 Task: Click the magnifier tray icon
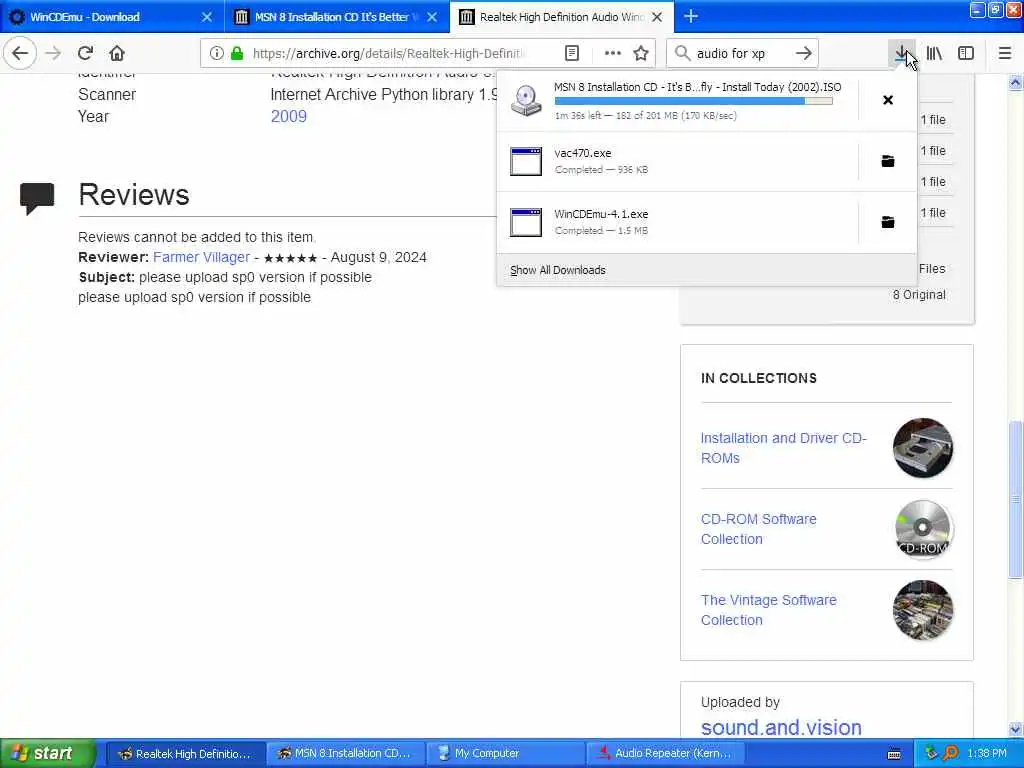[x=950, y=754]
